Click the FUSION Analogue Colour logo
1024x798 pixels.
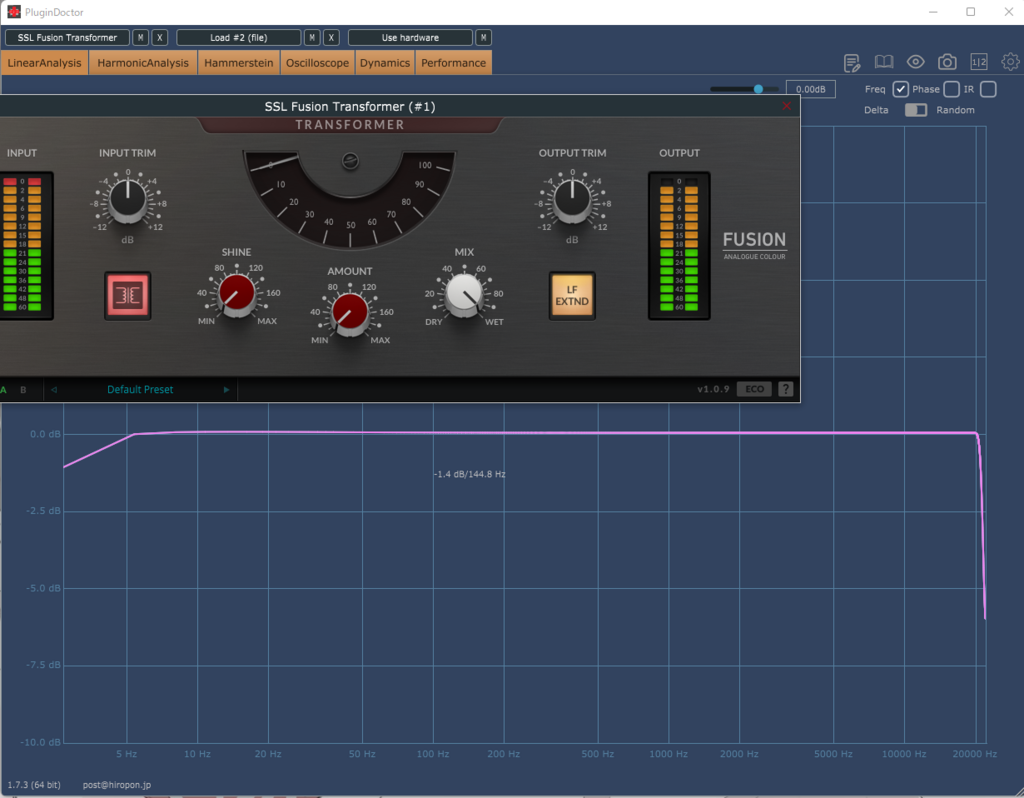coord(754,245)
